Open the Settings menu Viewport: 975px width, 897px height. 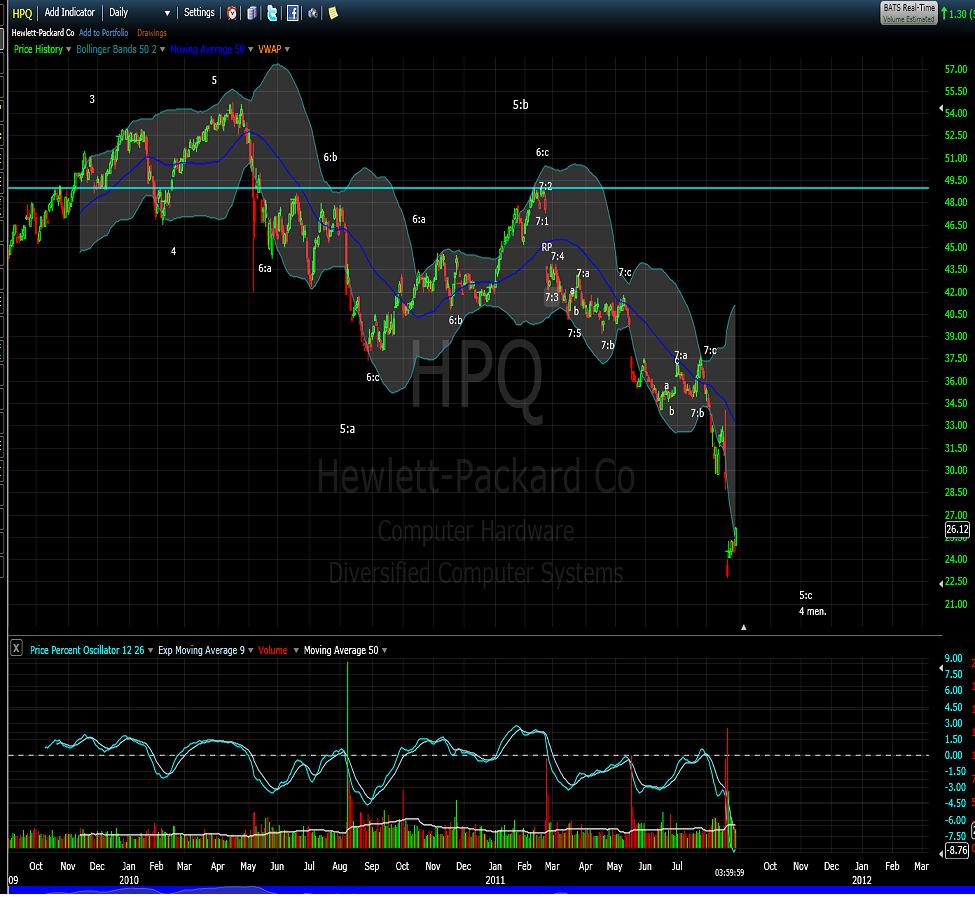tap(199, 12)
